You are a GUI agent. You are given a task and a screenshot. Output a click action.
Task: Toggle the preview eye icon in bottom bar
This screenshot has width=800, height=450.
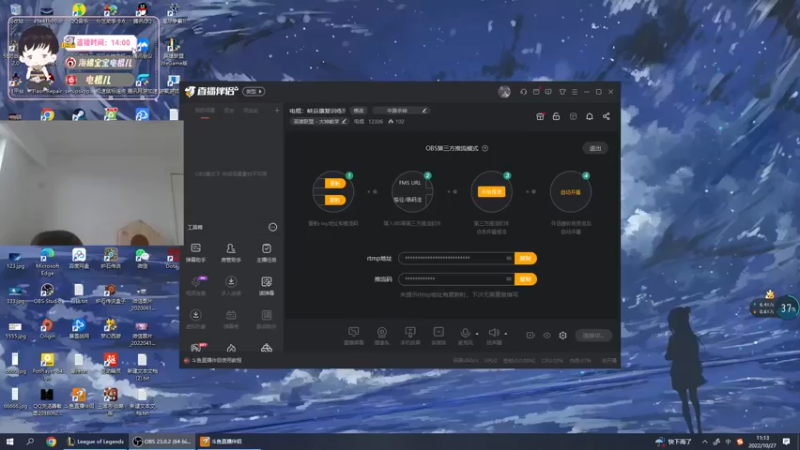coord(547,335)
